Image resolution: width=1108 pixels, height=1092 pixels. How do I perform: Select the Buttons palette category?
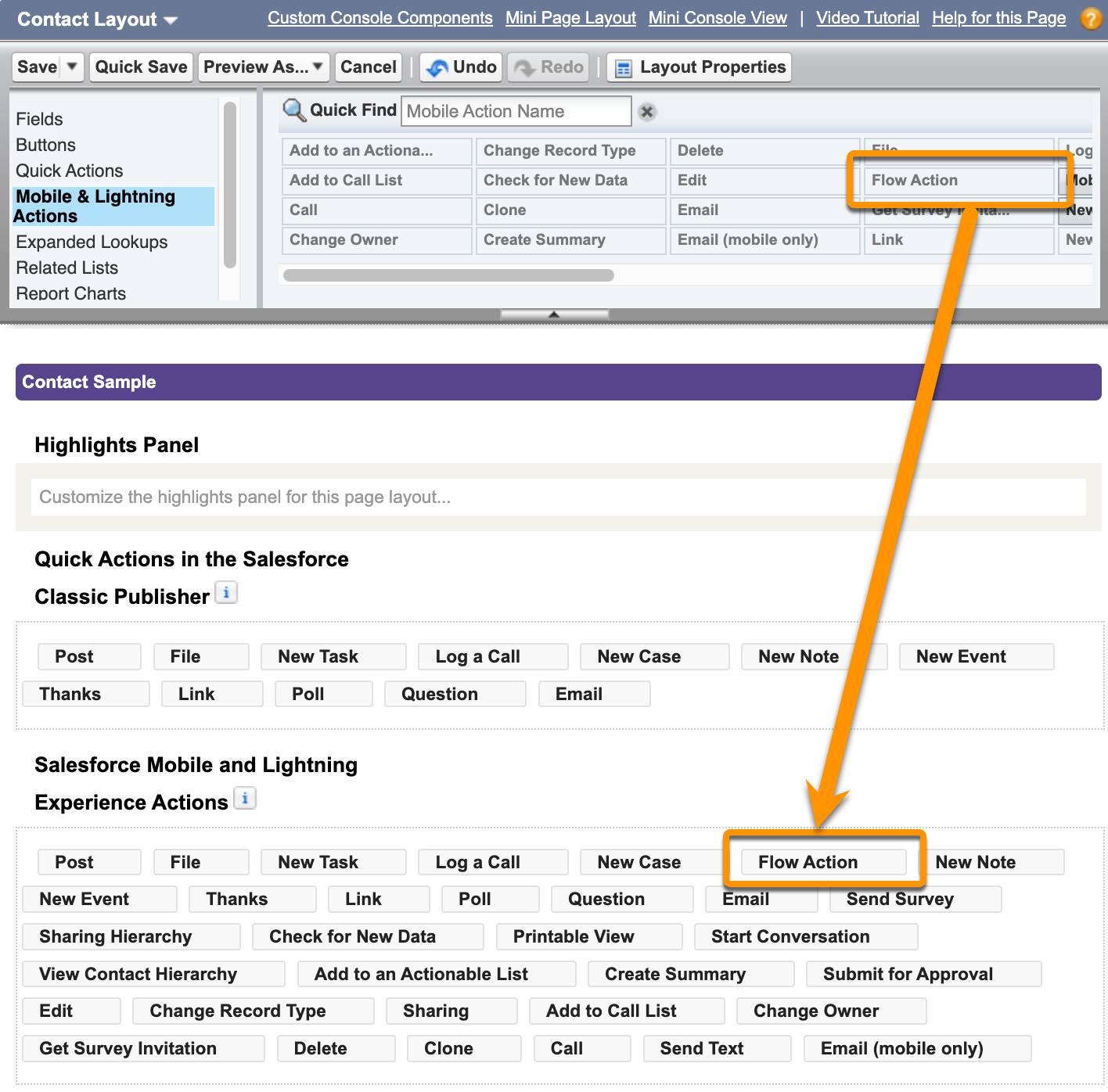[45, 145]
